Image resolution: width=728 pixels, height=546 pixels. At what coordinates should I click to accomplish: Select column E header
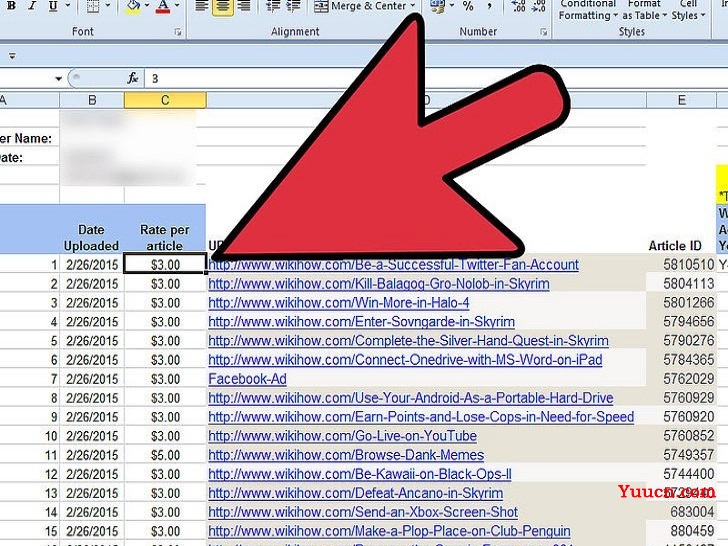681,100
